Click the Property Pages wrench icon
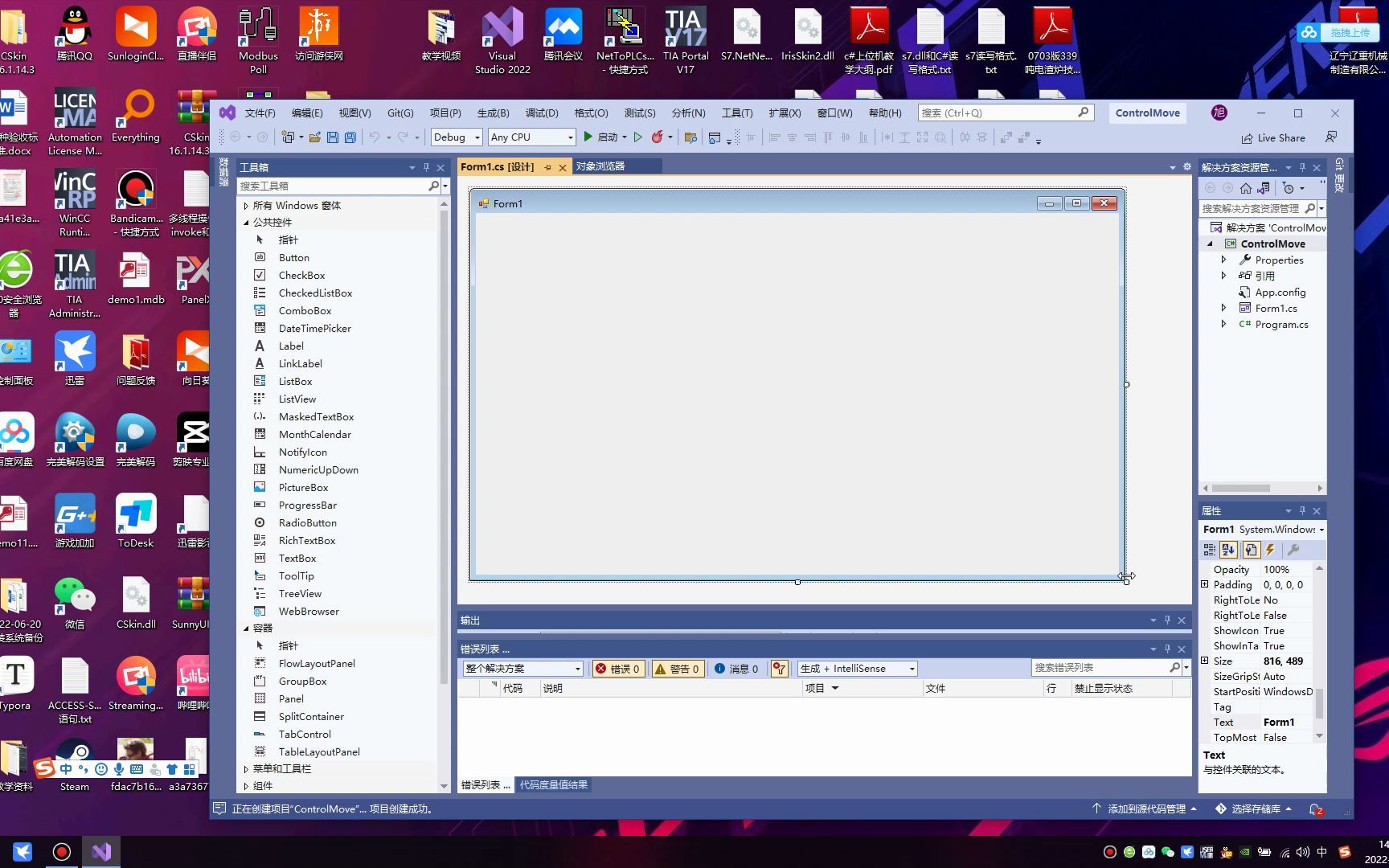 click(x=1294, y=550)
